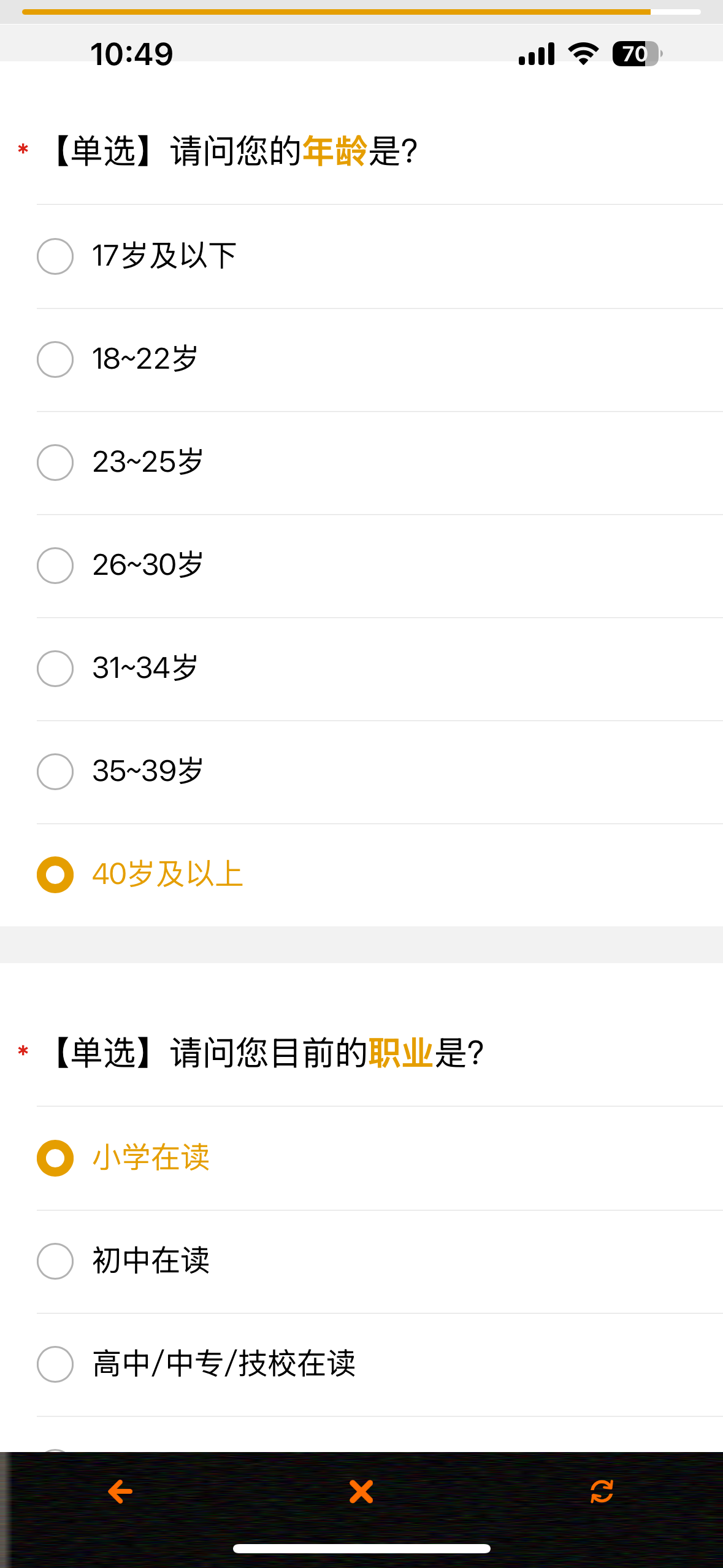Choose 高中/中专/技校在读 occupation option
723x1568 pixels.
point(380,1364)
